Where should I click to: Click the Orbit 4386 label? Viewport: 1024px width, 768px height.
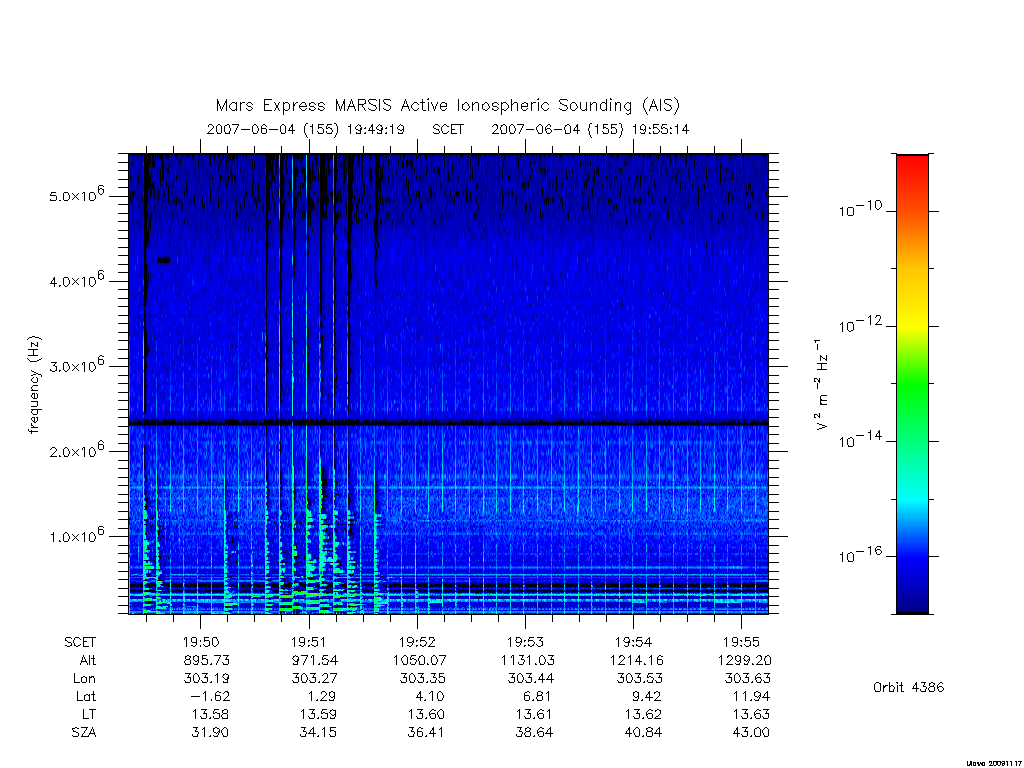click(x=908, y=687)
